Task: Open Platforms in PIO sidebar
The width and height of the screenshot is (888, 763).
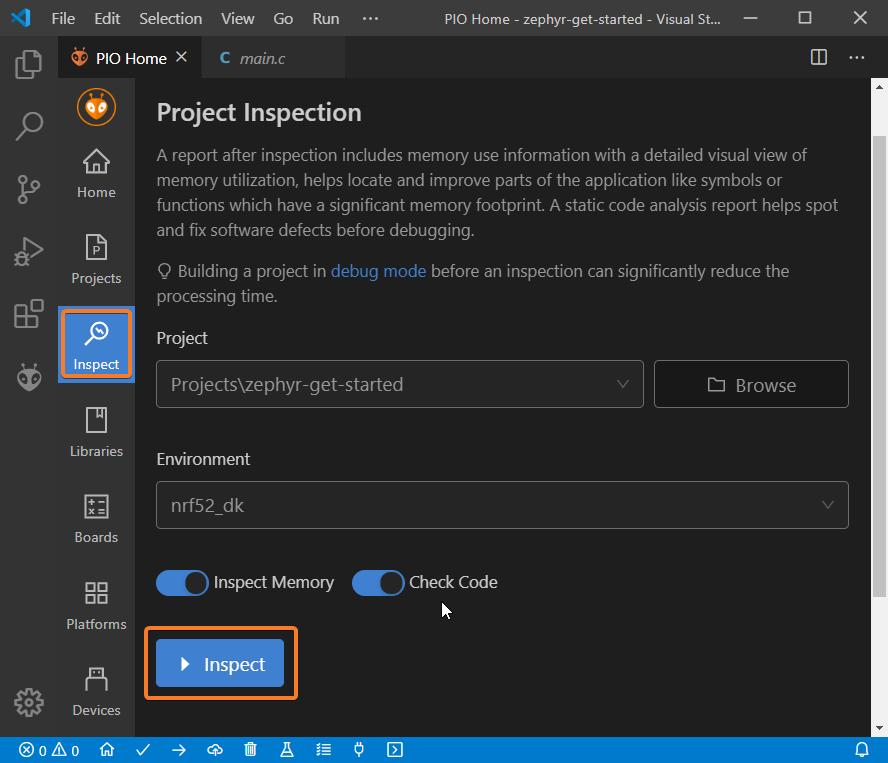Action: tap(96, 605)
